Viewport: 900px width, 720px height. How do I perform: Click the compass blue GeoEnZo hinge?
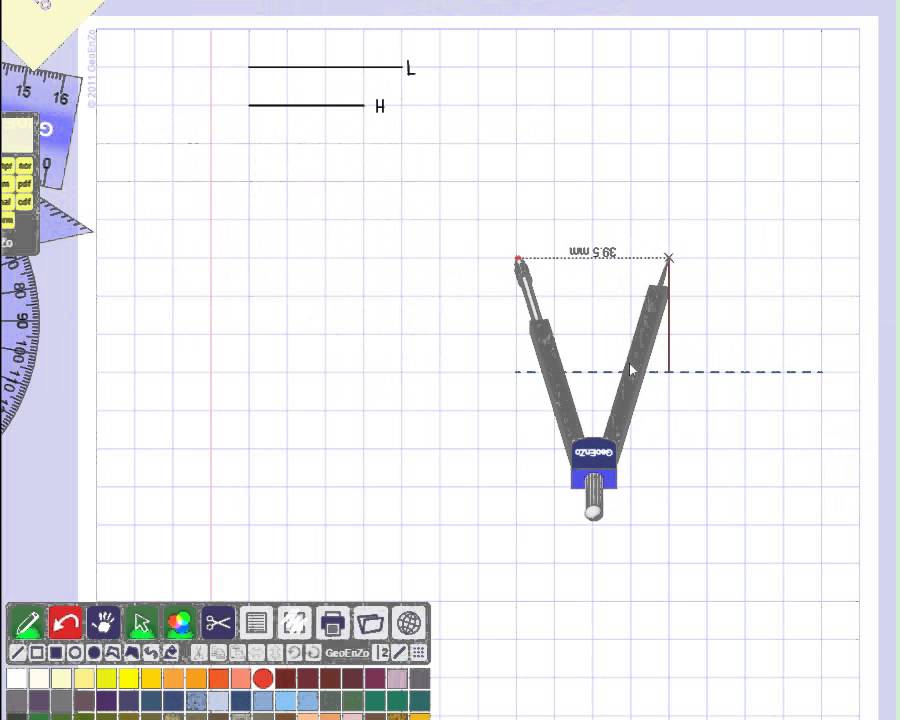coord(594,464)
